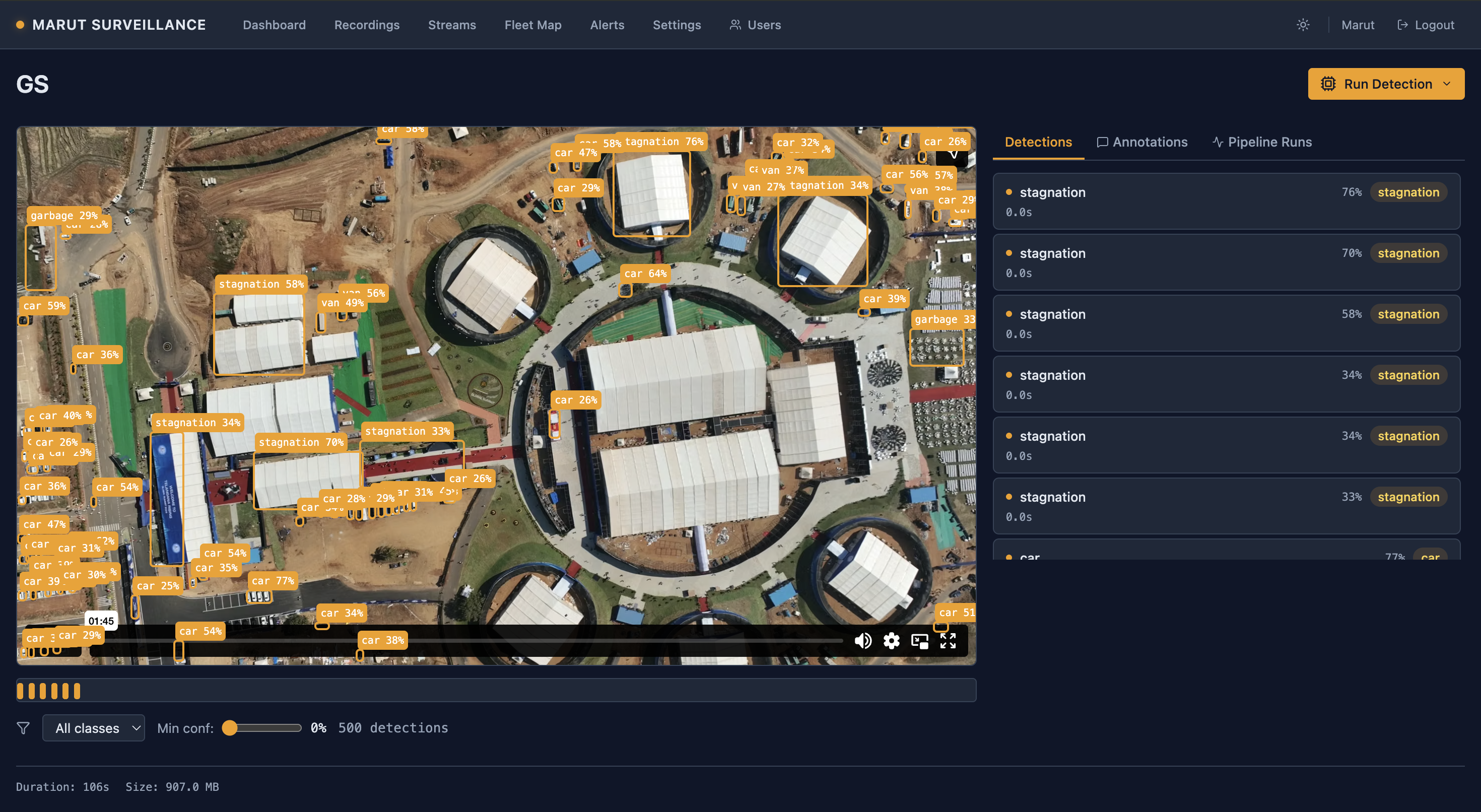This screenshot has height=812, width=1481.
Task: Click the 'car 77%' label in video
Action: pos(273,581)
